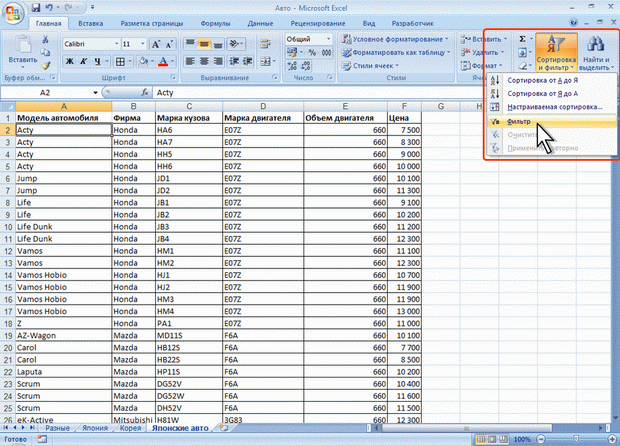Open Шрифт dialog launcher
Viewport: 620px width, 446px height.
tap(173, 77)
